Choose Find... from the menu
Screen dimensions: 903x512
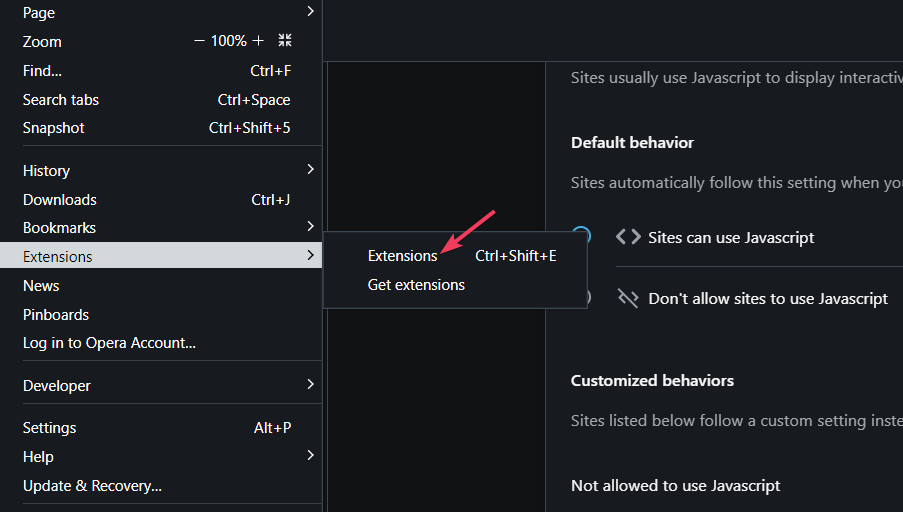pos(161,71)
